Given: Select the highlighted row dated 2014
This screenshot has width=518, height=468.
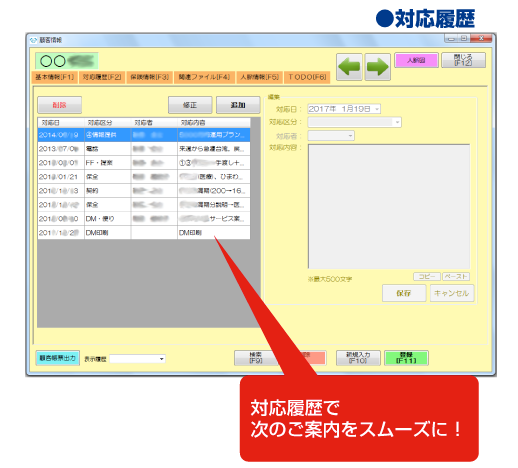Looking at the screenshot, I should point(144,135).
